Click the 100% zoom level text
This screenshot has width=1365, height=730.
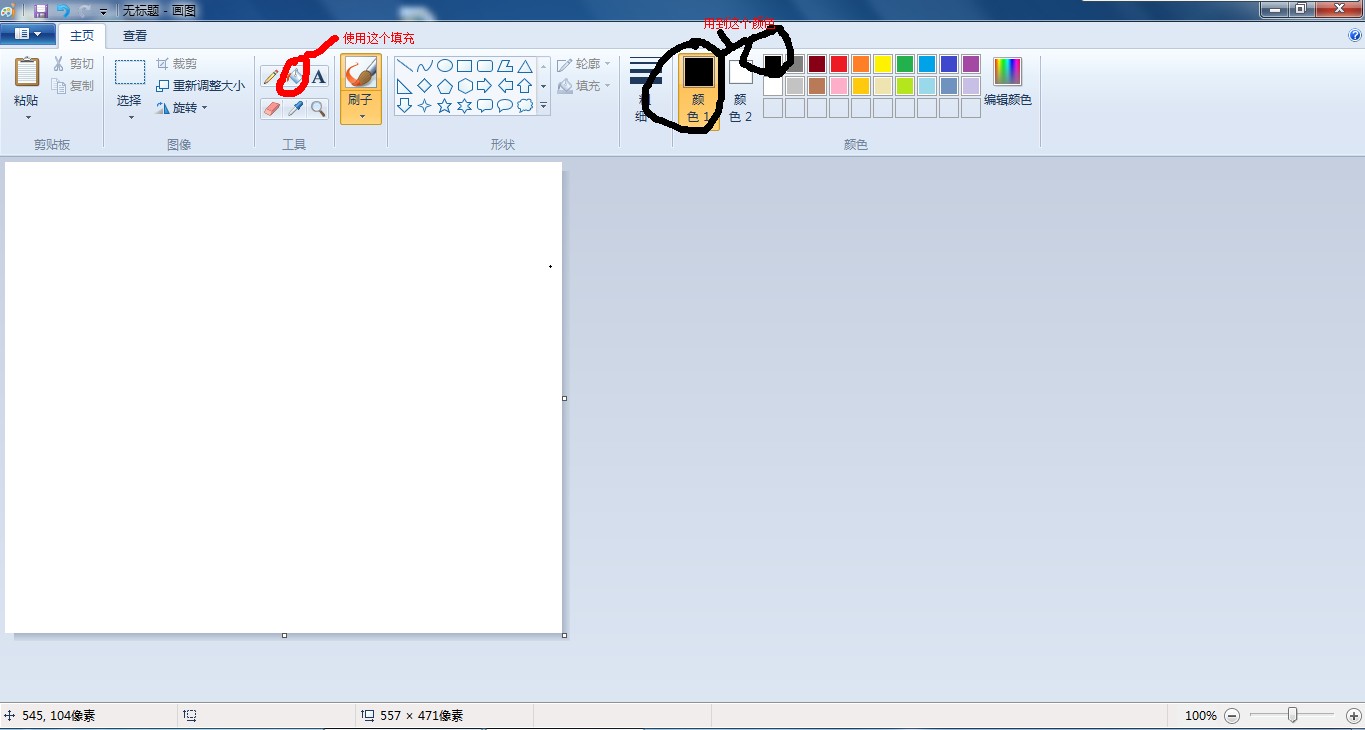tap(1200, 716)
